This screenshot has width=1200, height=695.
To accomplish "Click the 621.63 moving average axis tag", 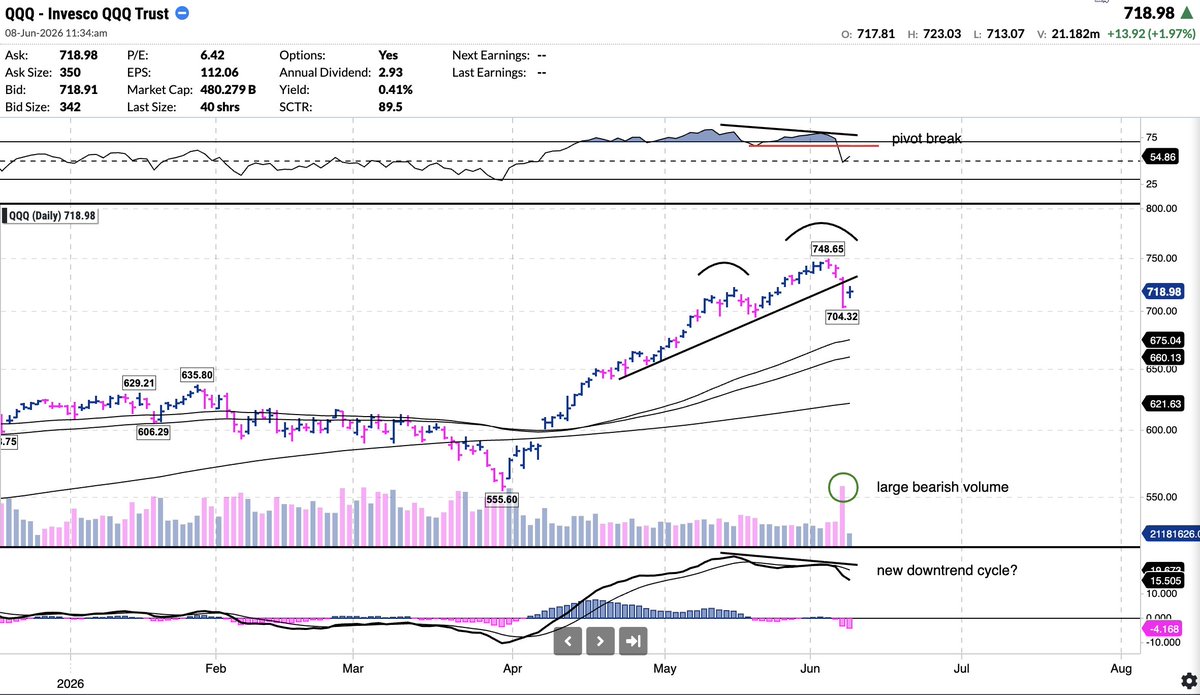I will click(x=1166, y=403).
